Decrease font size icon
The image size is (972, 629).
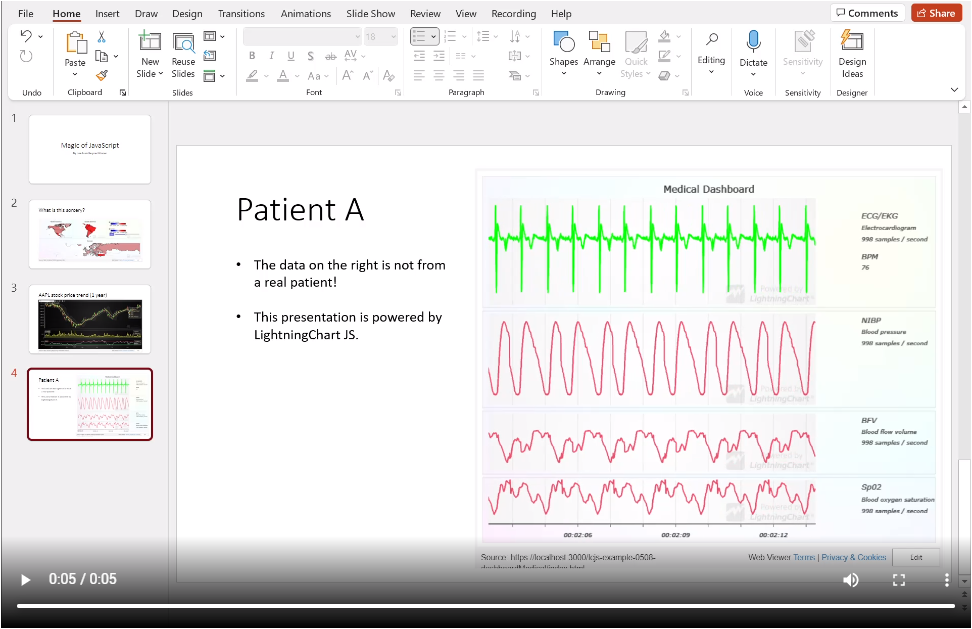point(368,76)
